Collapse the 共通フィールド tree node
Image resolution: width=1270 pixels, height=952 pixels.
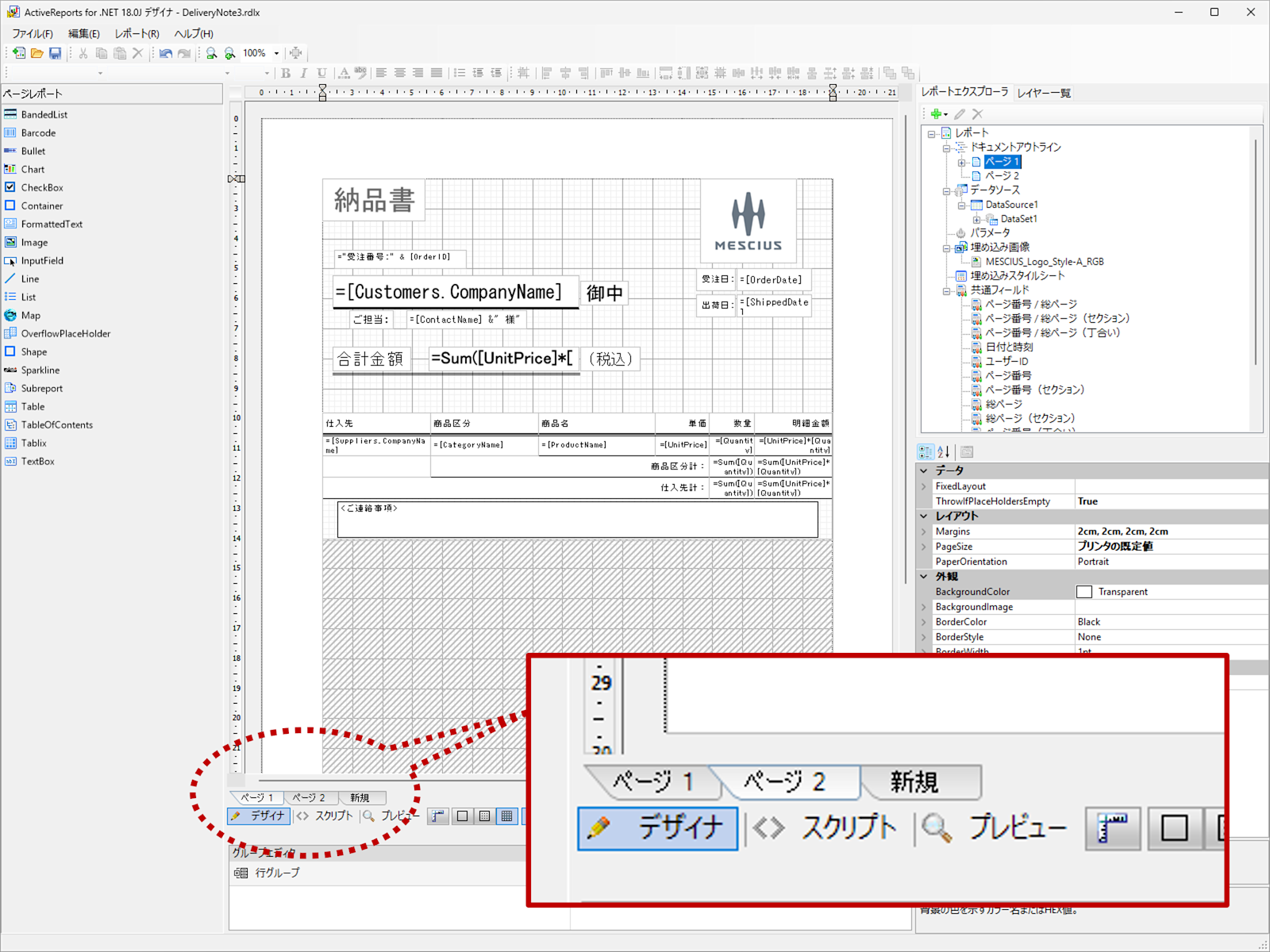tap(946, 290)
